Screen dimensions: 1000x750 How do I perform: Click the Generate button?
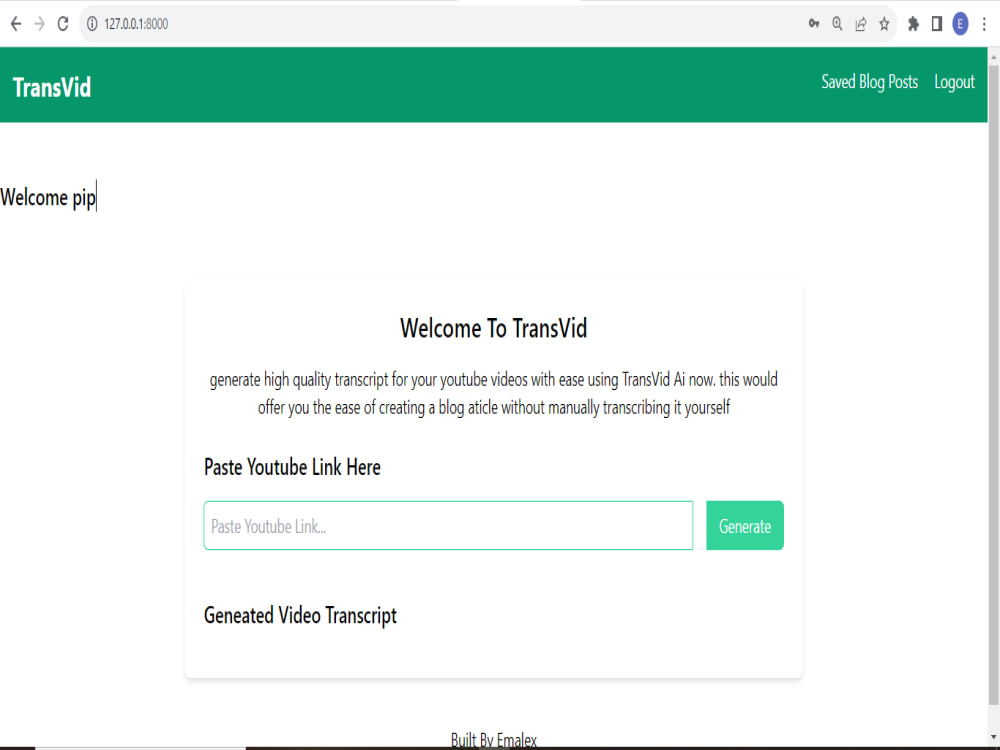(744, 525)
